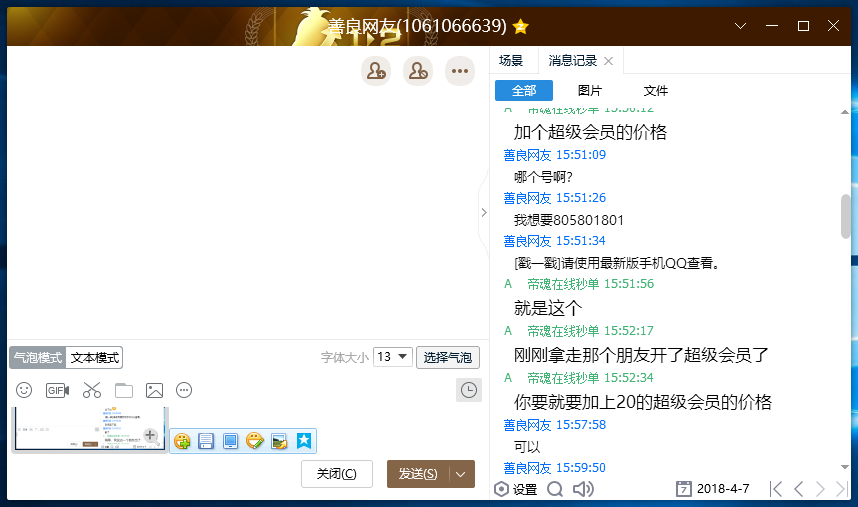Click the save image icon in thumbnail toolbar
Image resolution: width=858 pixels, height=507 pixels.
point(206,441)
